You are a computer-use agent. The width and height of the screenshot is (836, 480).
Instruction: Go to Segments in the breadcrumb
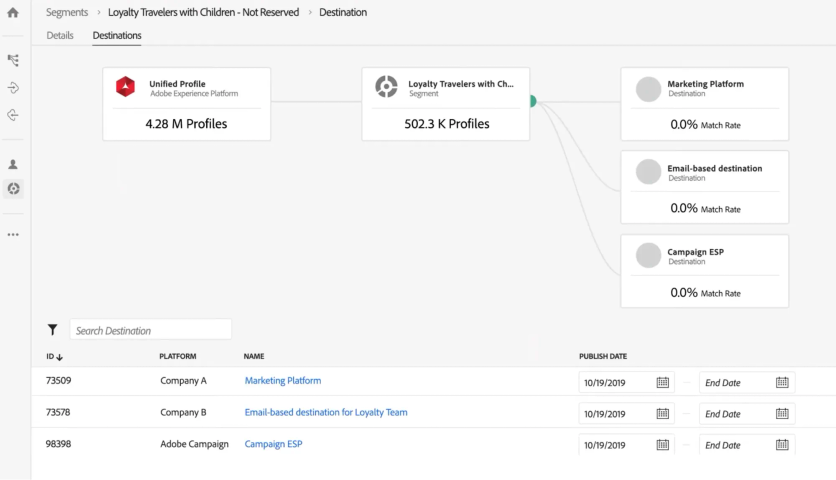tap(67, 12)
